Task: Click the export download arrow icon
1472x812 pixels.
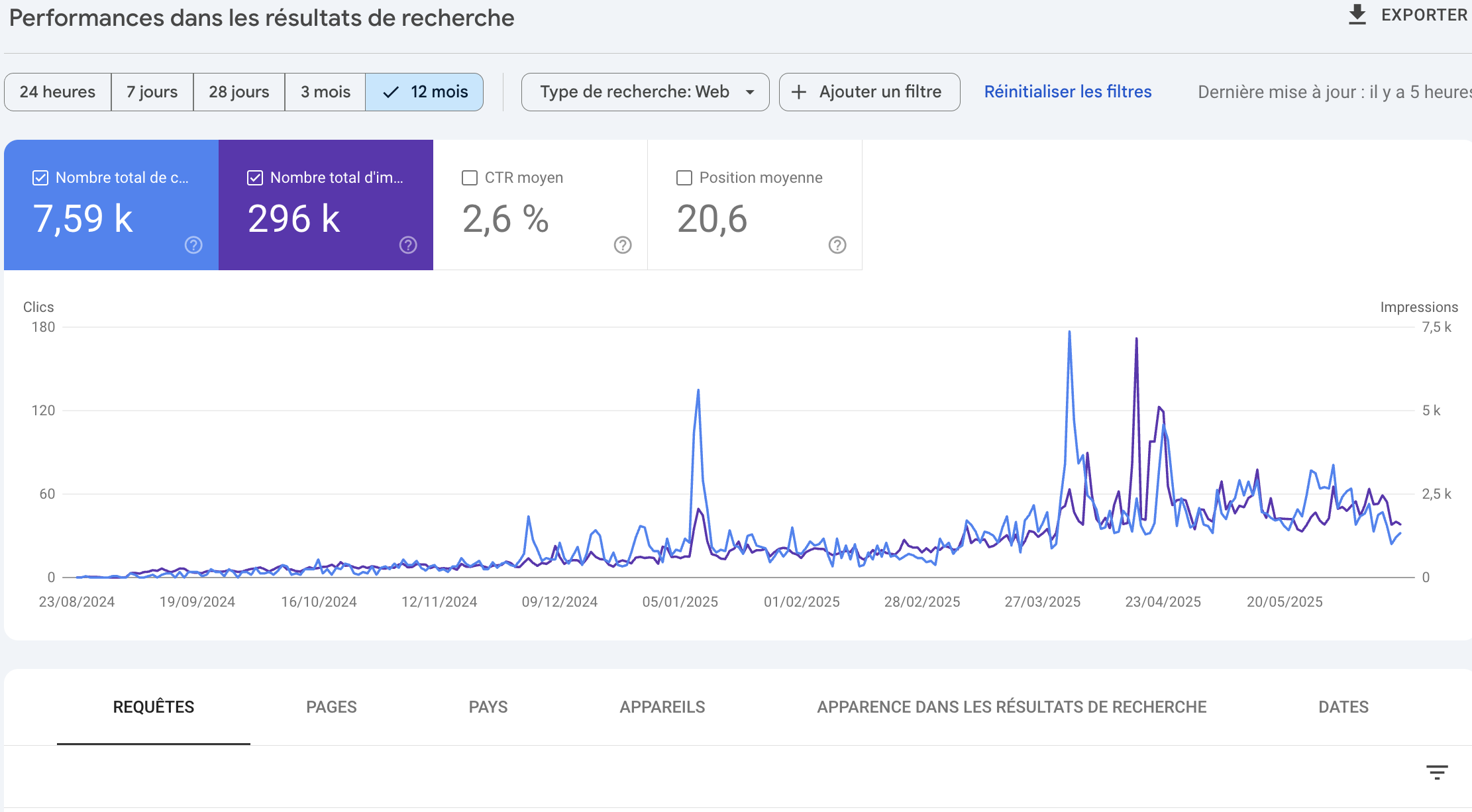Action: tap(1357, 15)
